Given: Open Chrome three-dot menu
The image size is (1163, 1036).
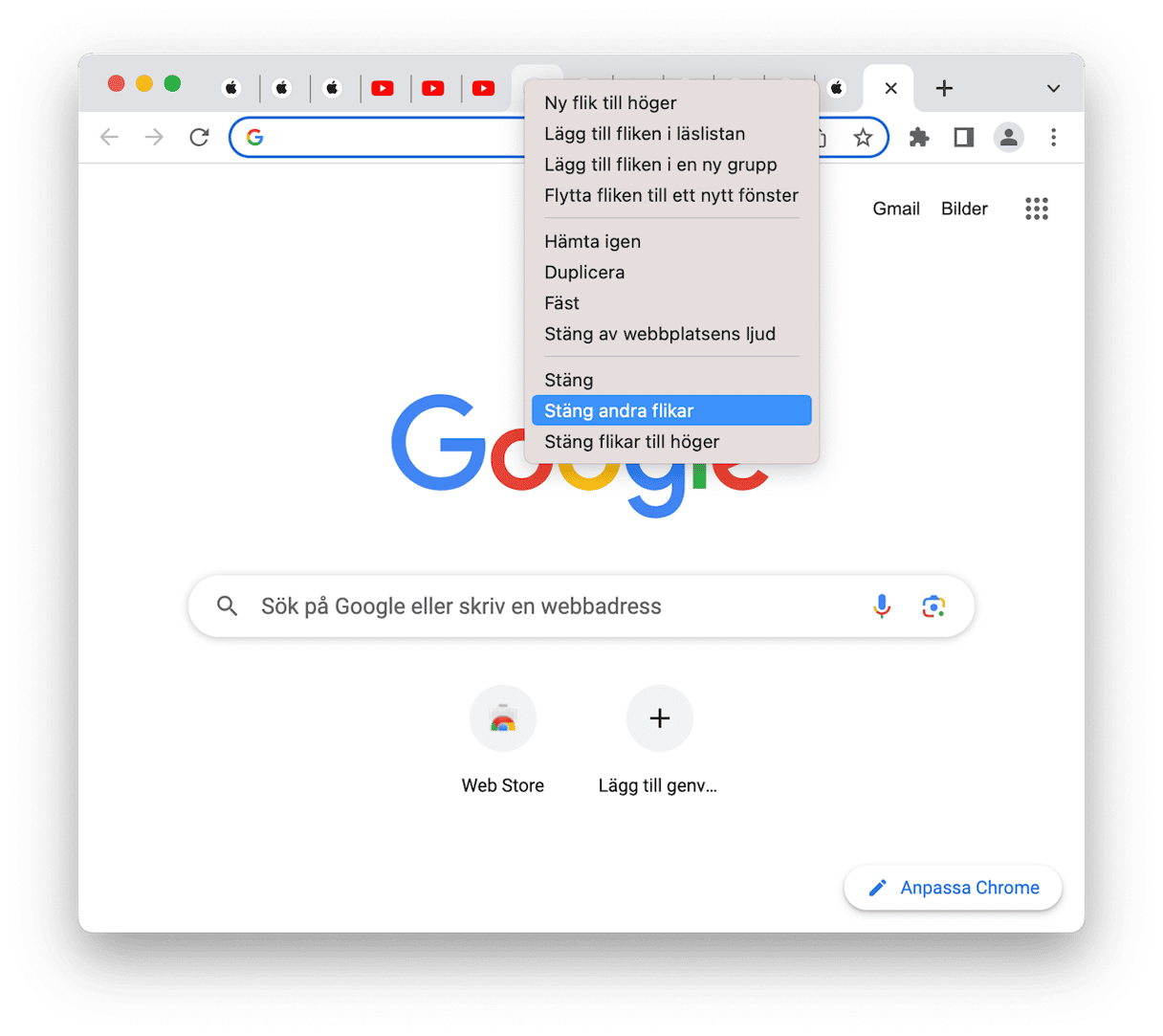Looking at the screenshot, I should 1053,138.
